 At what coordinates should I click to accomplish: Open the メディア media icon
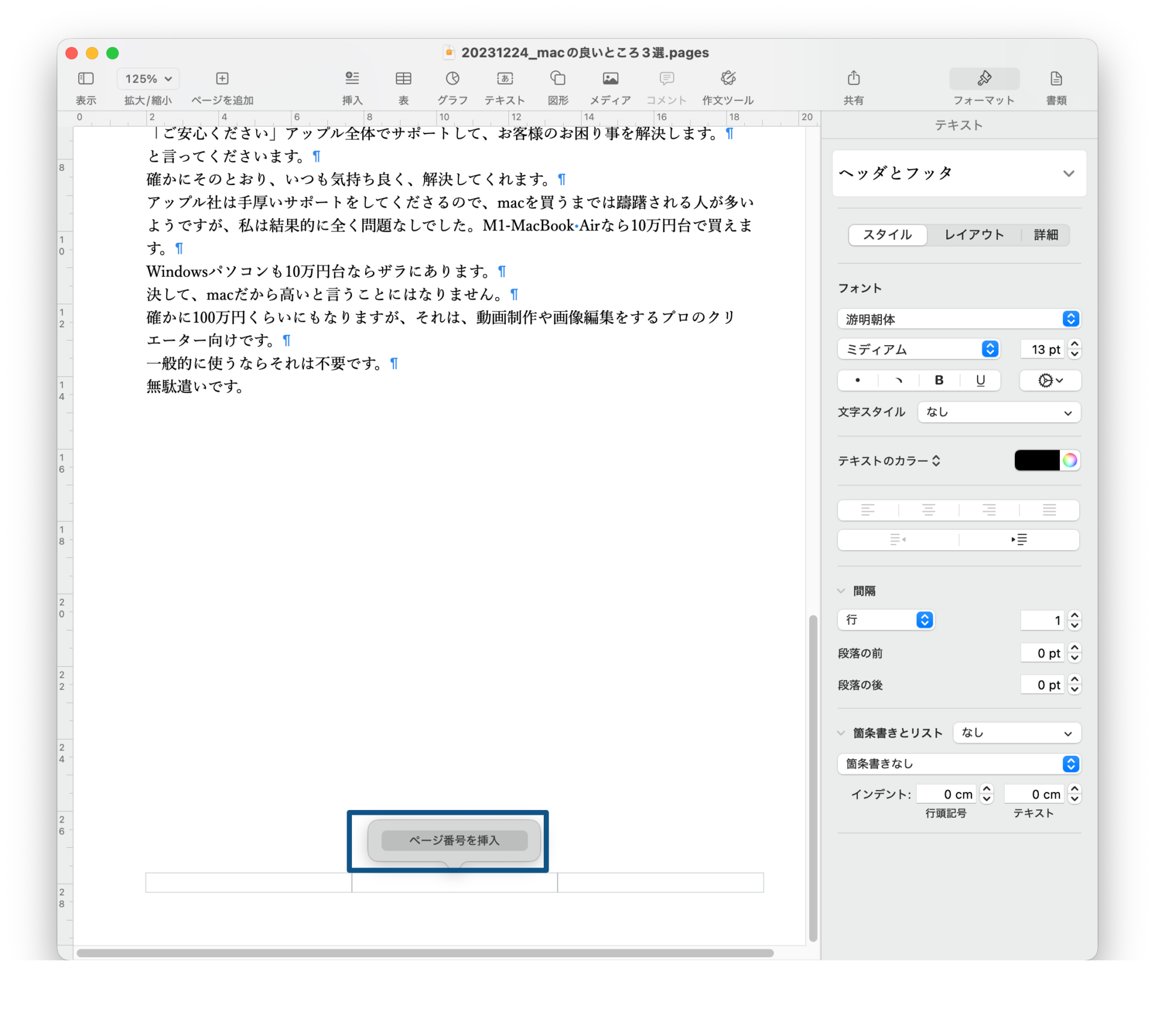[610, 79]
